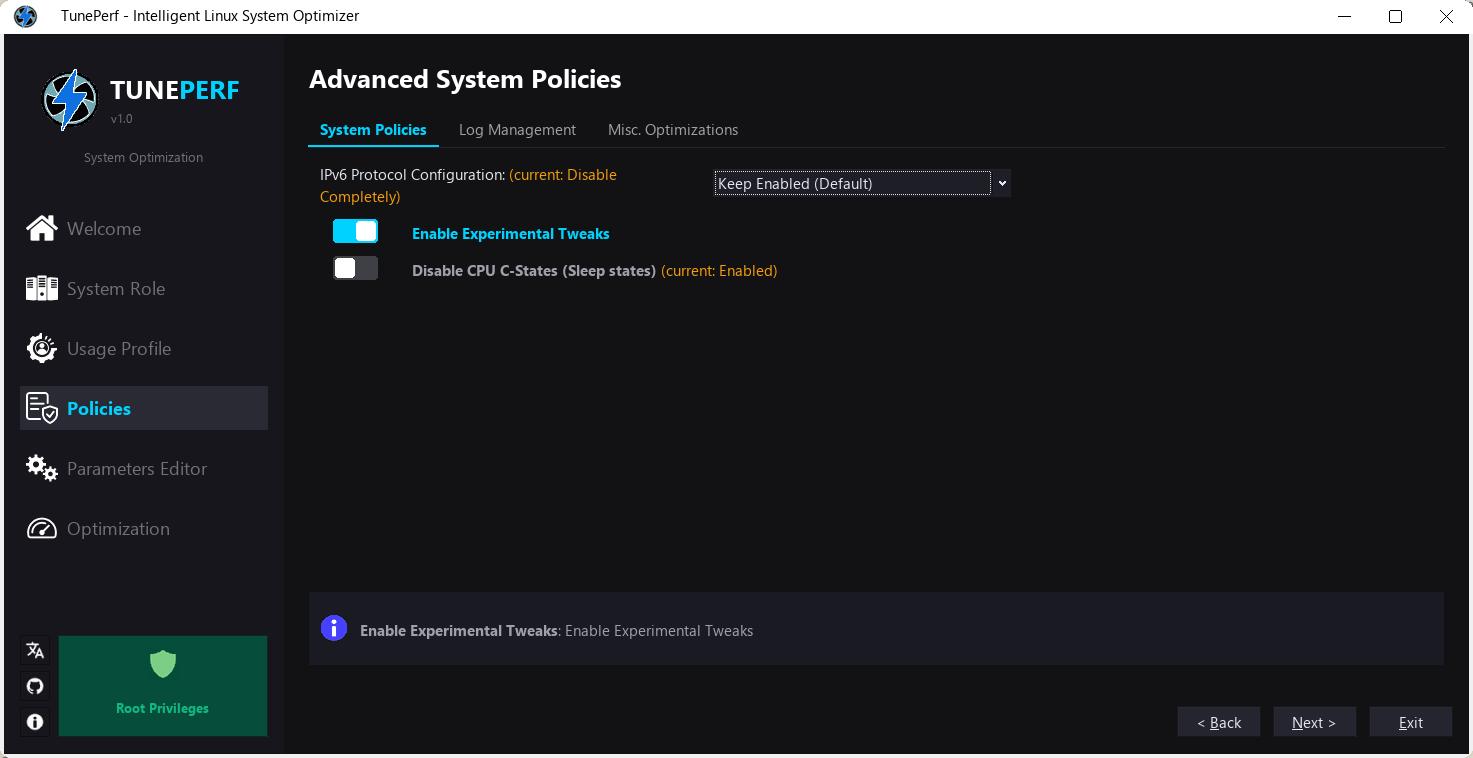Go to the Welcome page
Screen dimensions: 1473x758
coord(144,228)
